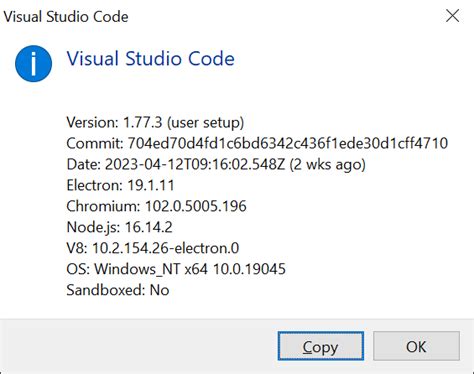The height and width of the screenshot is (374, 474).
Task: Click the OS Windows_NT x64 line
Action: [176, 269]
